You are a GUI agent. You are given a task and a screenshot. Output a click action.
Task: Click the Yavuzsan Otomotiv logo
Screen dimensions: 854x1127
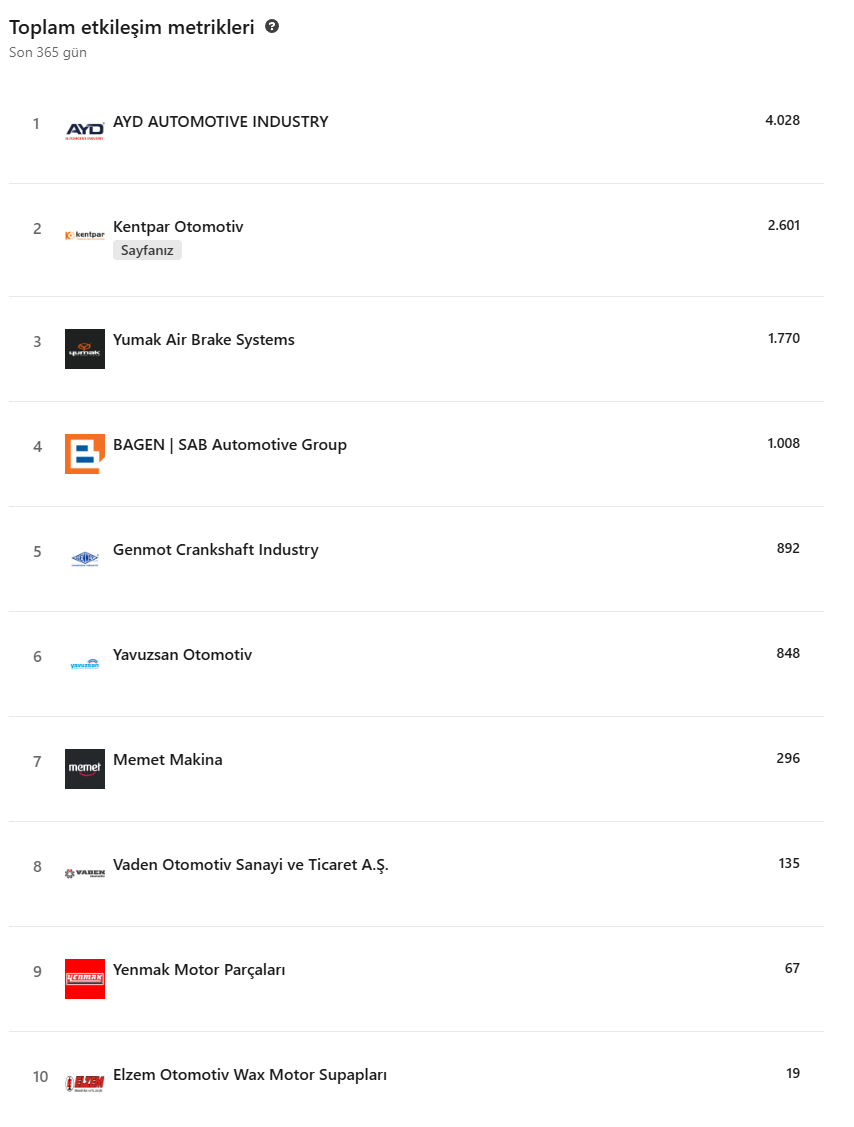85,664
